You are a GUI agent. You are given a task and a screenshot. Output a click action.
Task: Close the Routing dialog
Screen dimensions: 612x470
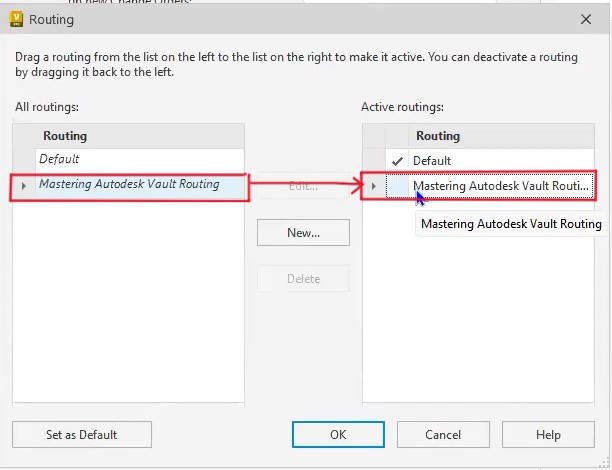point(585,19)
